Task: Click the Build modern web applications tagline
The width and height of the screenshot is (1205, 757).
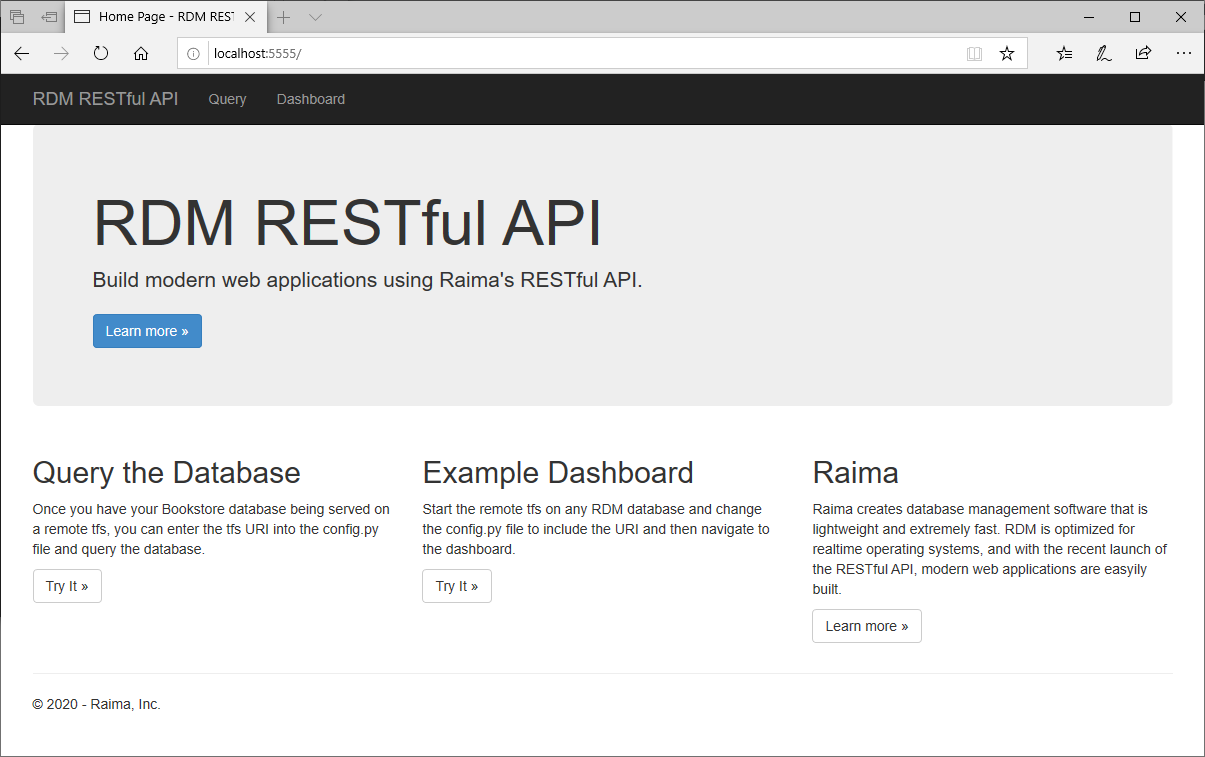Action: click(x=367, y=280)
